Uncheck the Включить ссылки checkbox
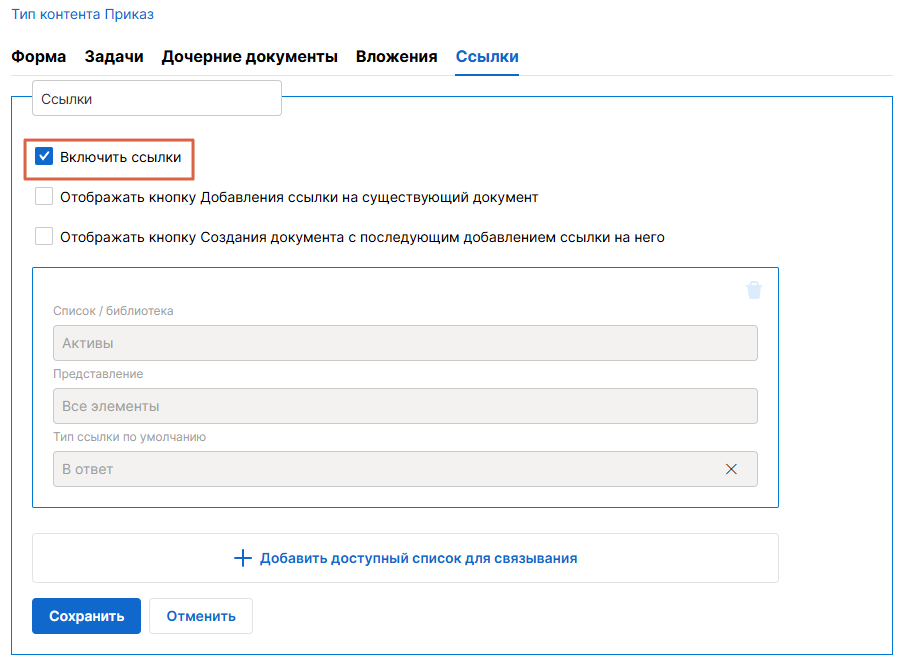Image resolution: width=902 pixels, height=660 pixels. pos(44,157)
